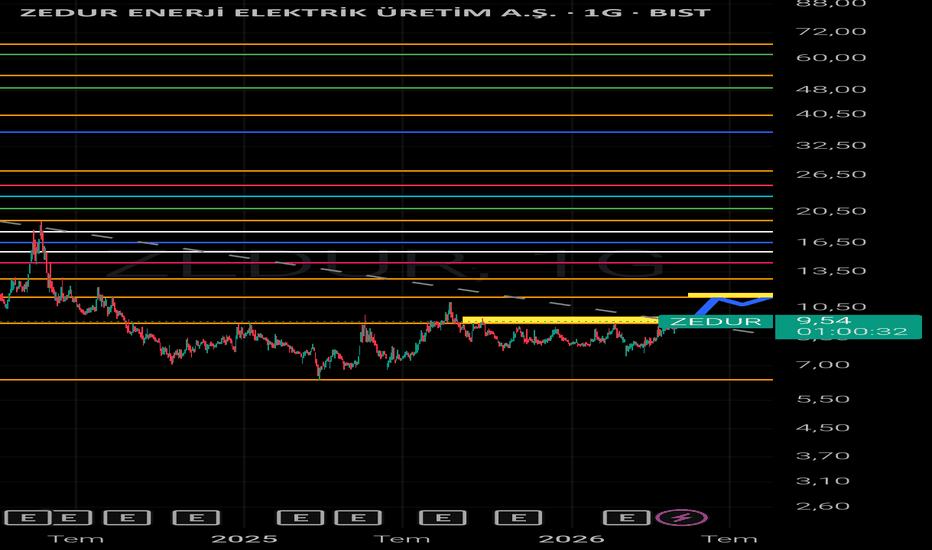Image resolution: width=932 pixels, height=550 pixels.
Task: Click the 72,00 price axis label
Action: [x=831, y=32]
